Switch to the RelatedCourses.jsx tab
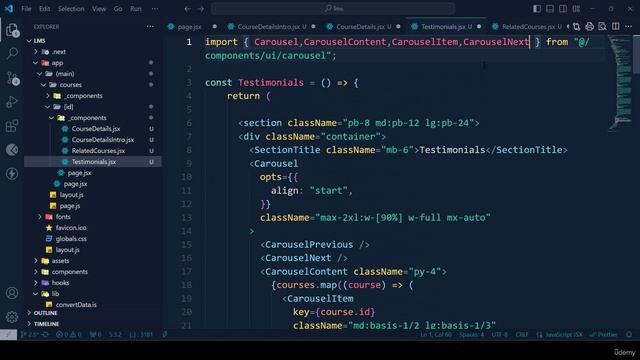The height and width of the screenshot is (360, 640). coord(528,27)
